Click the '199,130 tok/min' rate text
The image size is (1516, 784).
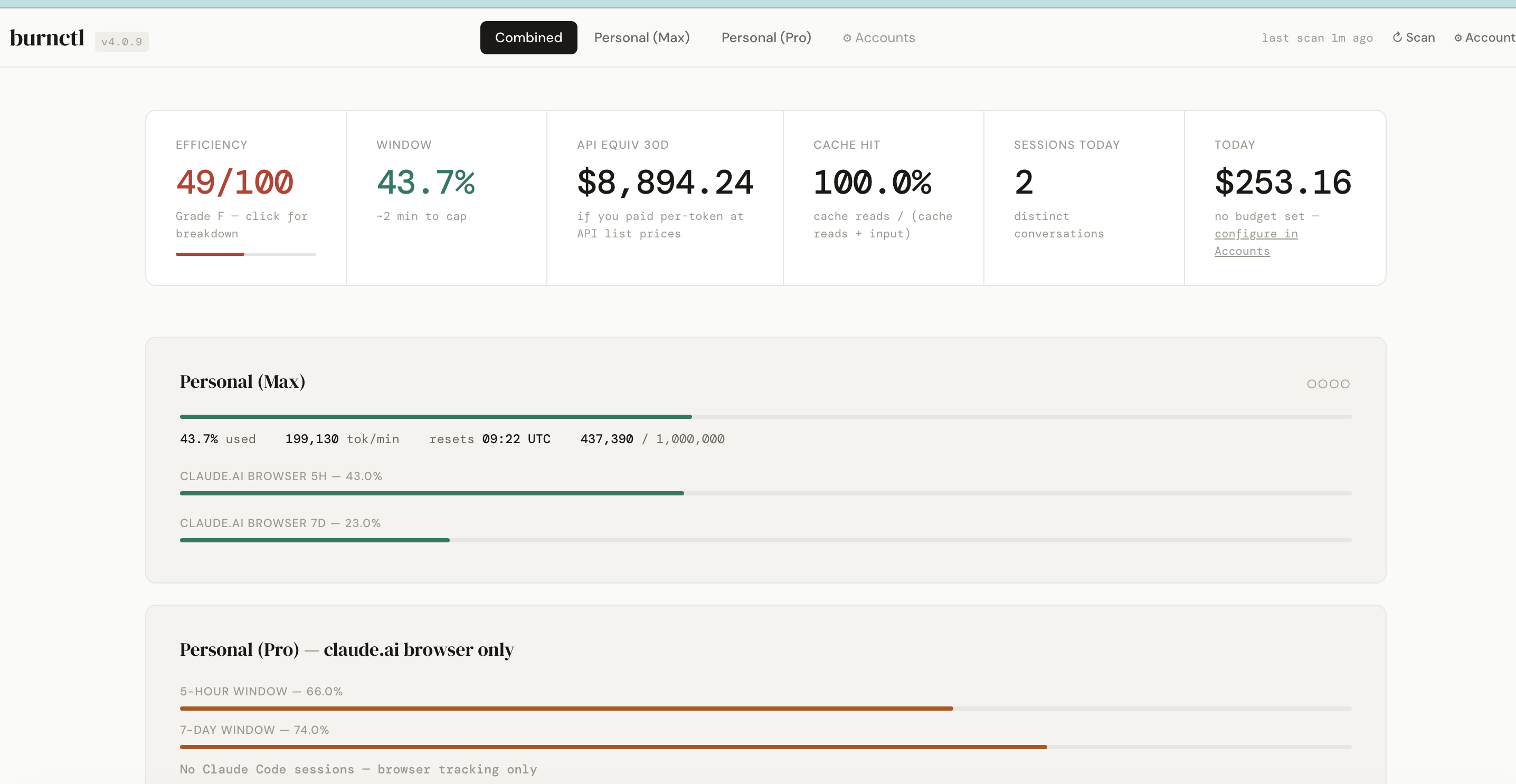tap(342, 439)
